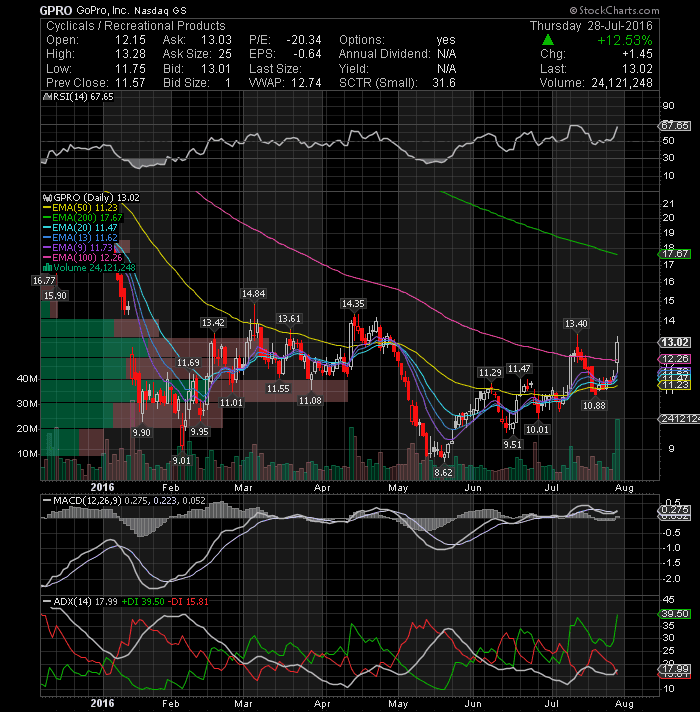Click the 10.88 price label
The width and height of the screenshot is (700, 712).
pos(594,405)
